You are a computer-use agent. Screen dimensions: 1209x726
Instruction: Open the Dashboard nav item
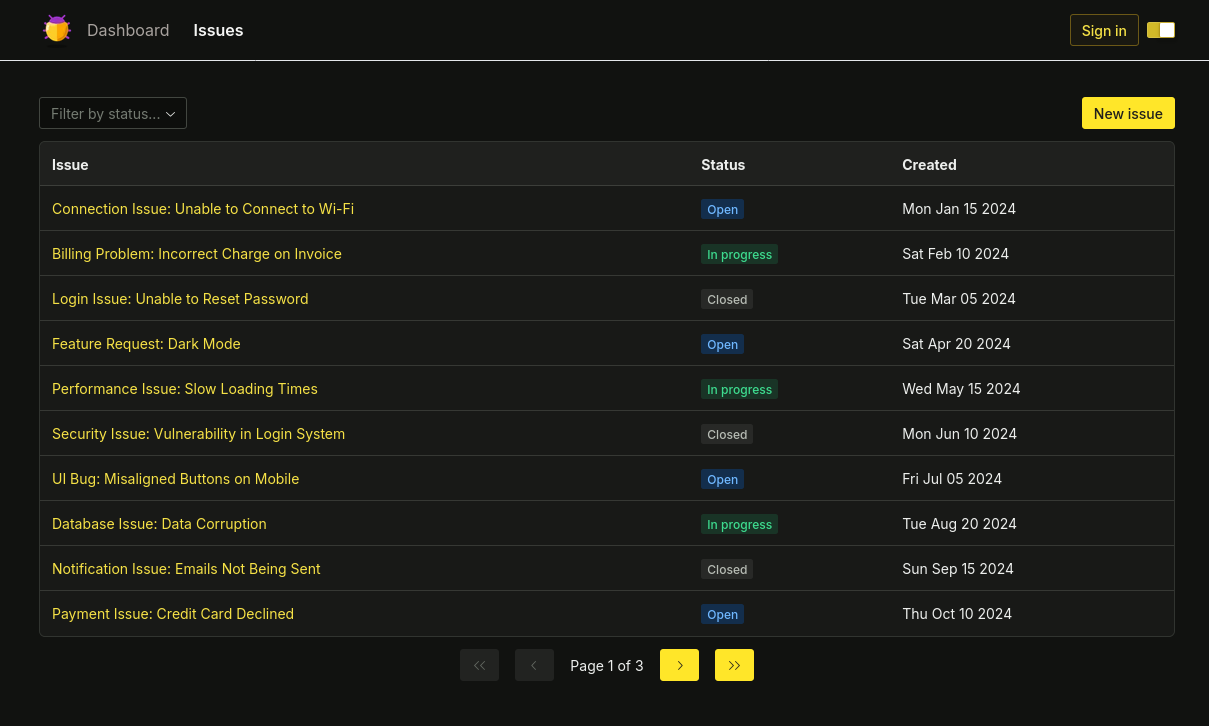pyautogui.click(x=128, y=30)
